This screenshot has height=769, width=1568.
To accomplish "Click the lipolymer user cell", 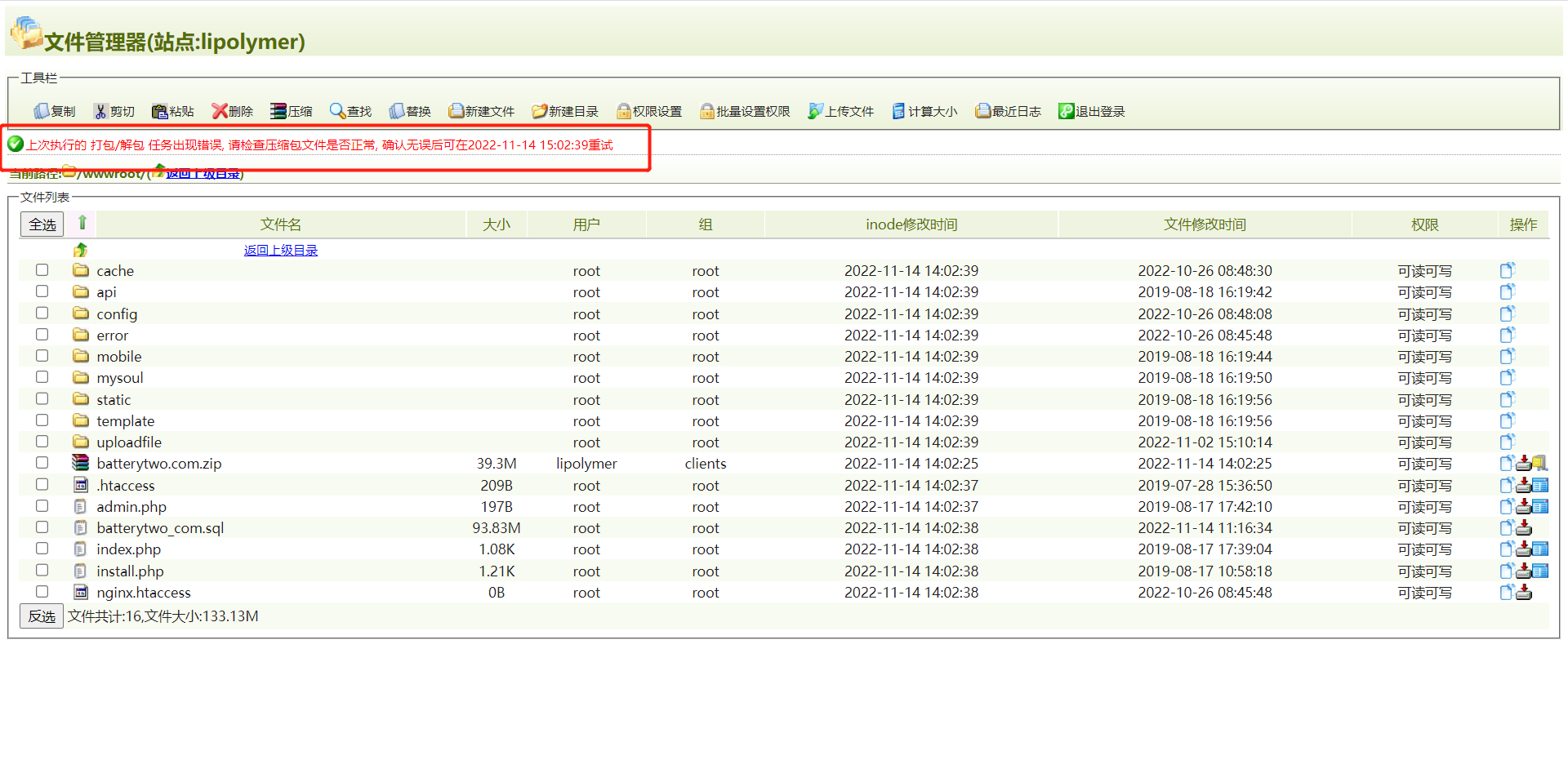I will (586, 463).
